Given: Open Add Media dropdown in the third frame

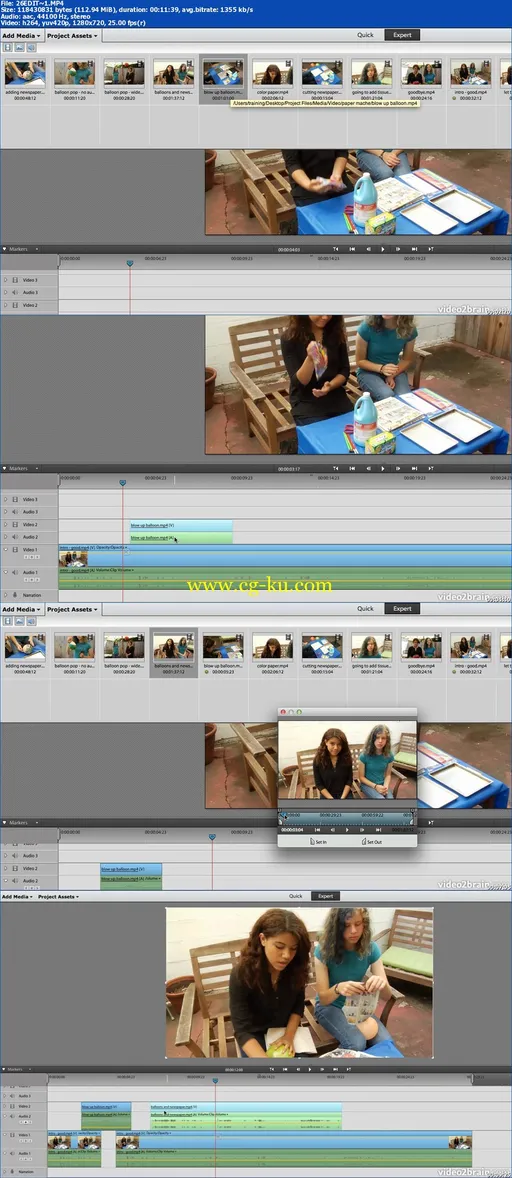Looking at the screenshot, I should pos(21,609).
